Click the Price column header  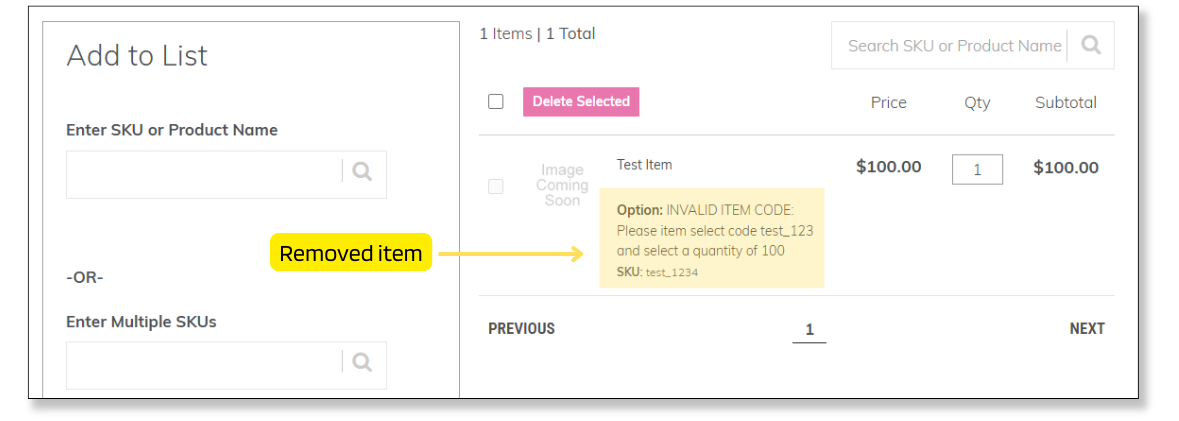(888, 102)
